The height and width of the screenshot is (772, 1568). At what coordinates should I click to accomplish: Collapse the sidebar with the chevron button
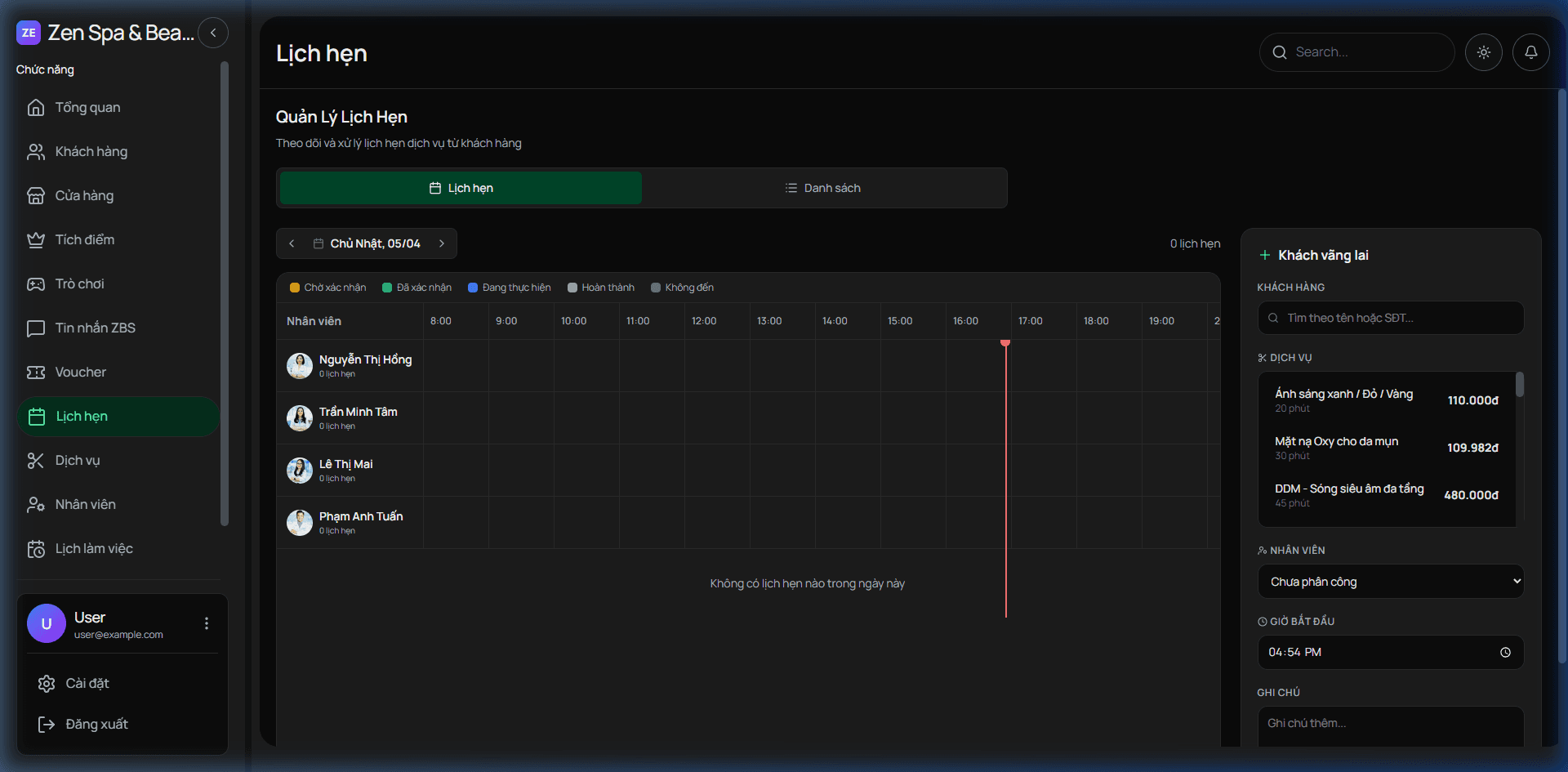coord(213,33)
